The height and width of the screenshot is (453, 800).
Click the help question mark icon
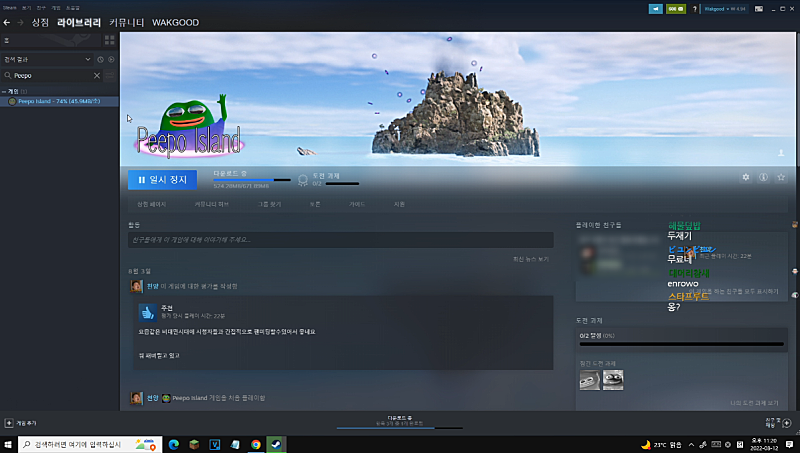click(694, 9)
